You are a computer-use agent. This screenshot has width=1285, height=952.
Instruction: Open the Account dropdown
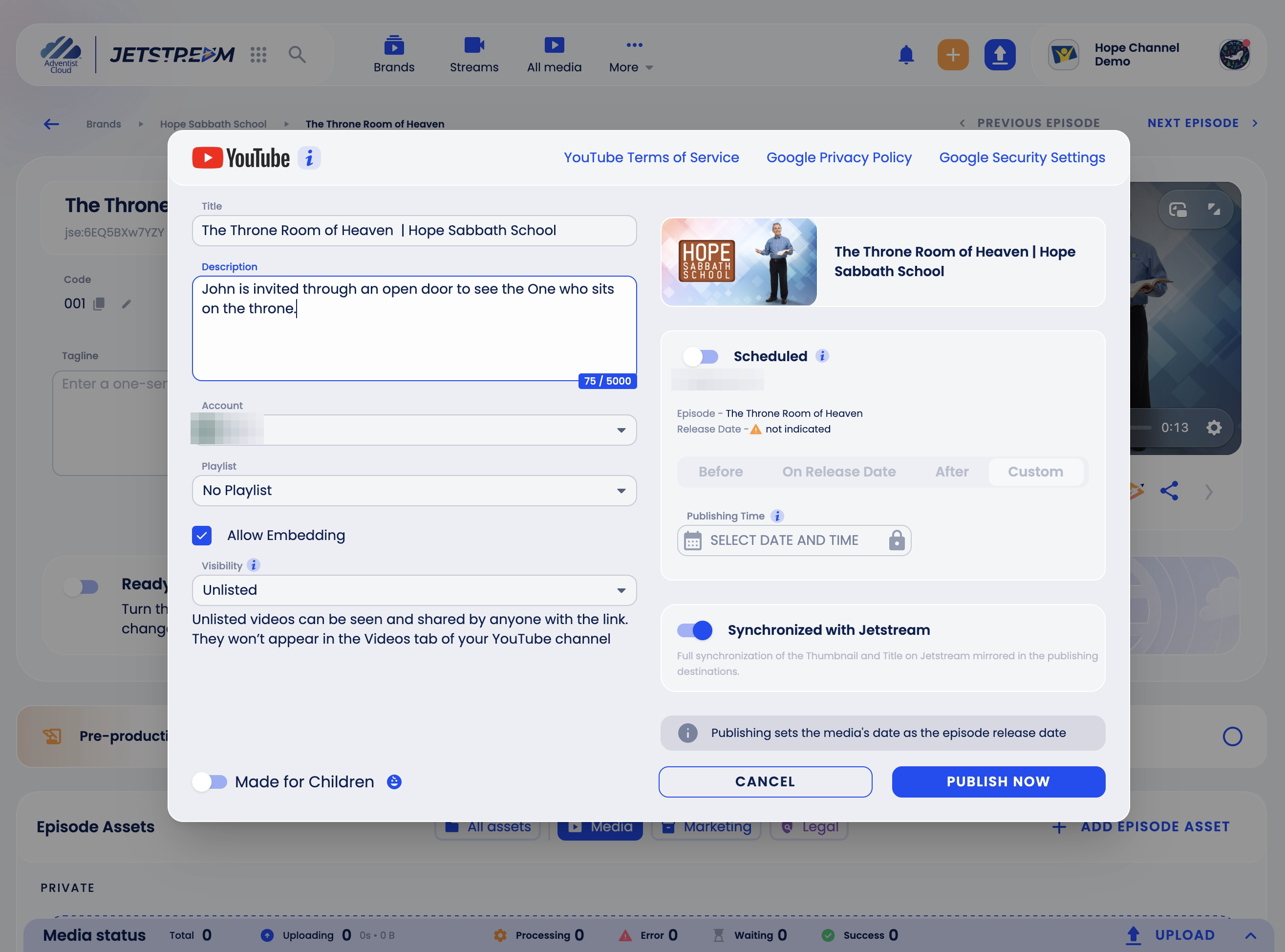pyautogui.click(x=414, y=430)
